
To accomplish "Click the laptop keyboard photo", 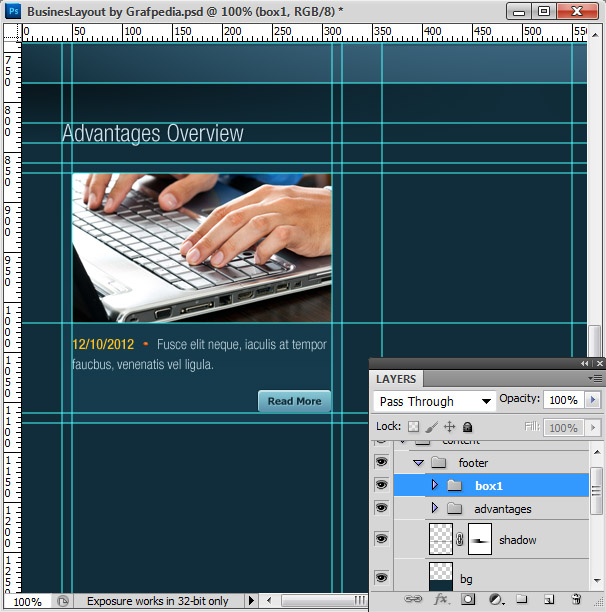I will [202, 248].
